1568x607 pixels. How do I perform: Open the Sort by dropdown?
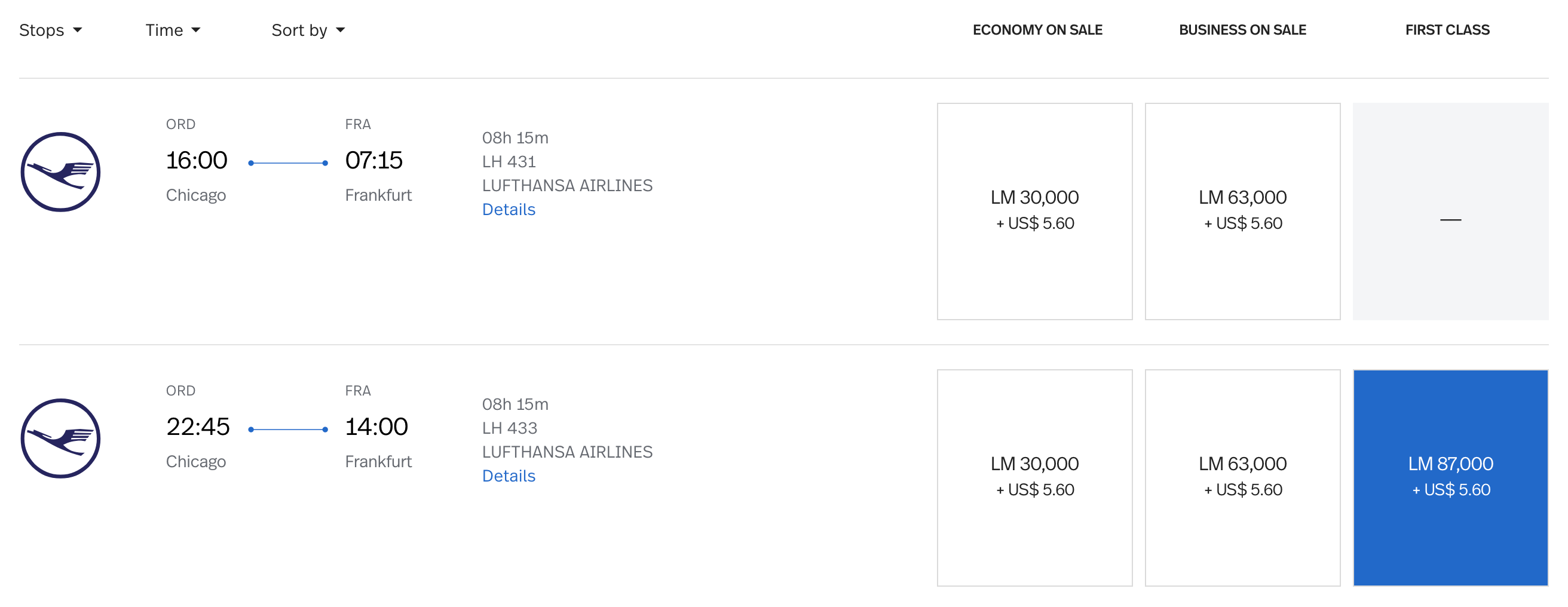coord(307,30)
